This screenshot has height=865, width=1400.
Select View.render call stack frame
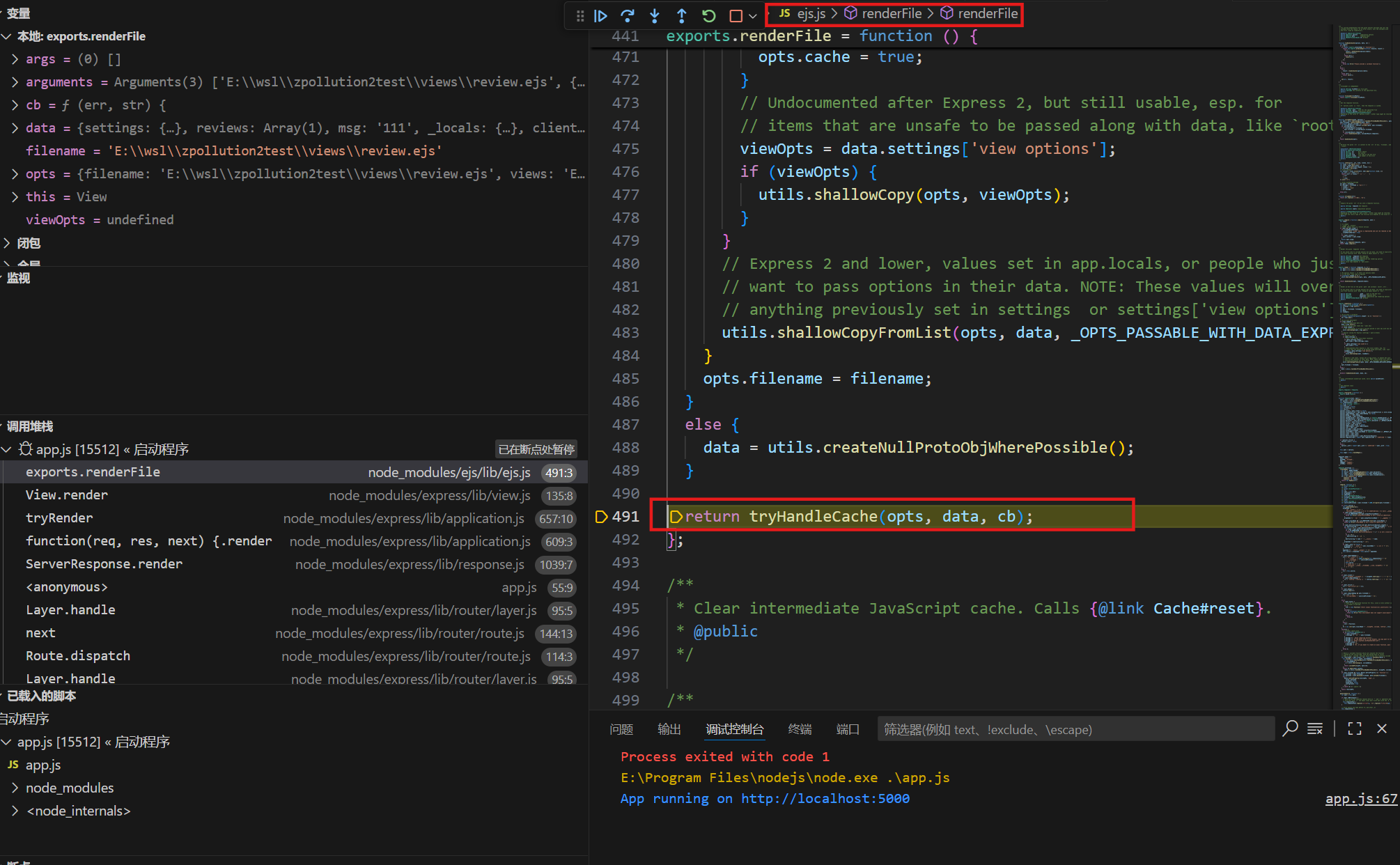click(67, 495)
